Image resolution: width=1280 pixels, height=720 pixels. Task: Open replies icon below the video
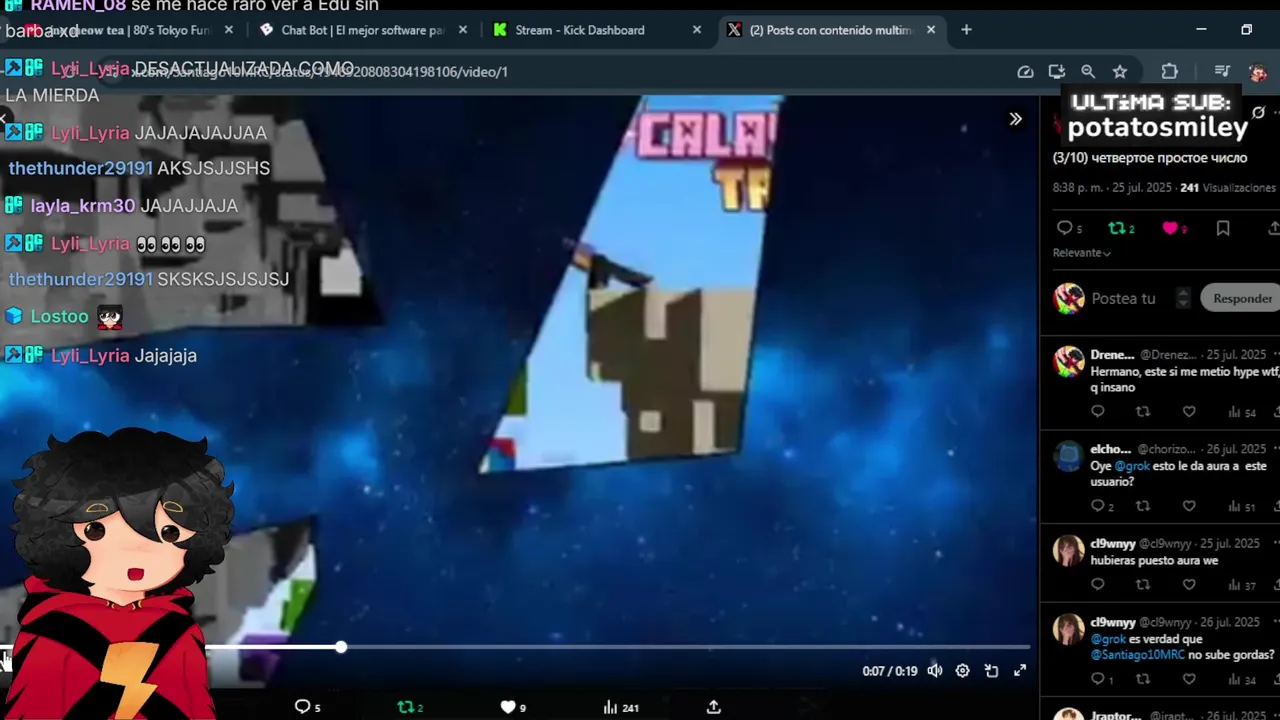click(x=302, y=707)
